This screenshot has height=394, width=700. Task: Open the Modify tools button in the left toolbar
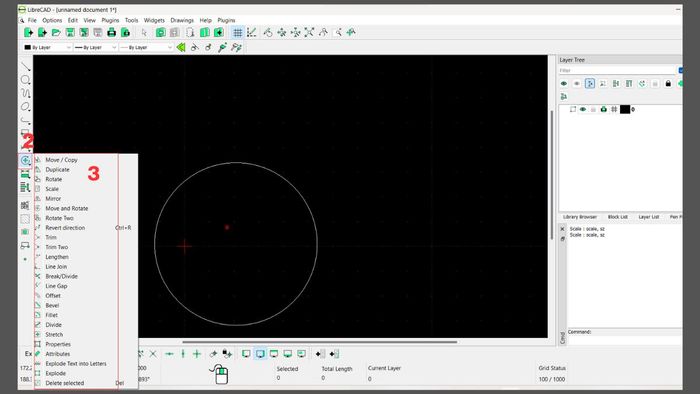coord(25,160)
